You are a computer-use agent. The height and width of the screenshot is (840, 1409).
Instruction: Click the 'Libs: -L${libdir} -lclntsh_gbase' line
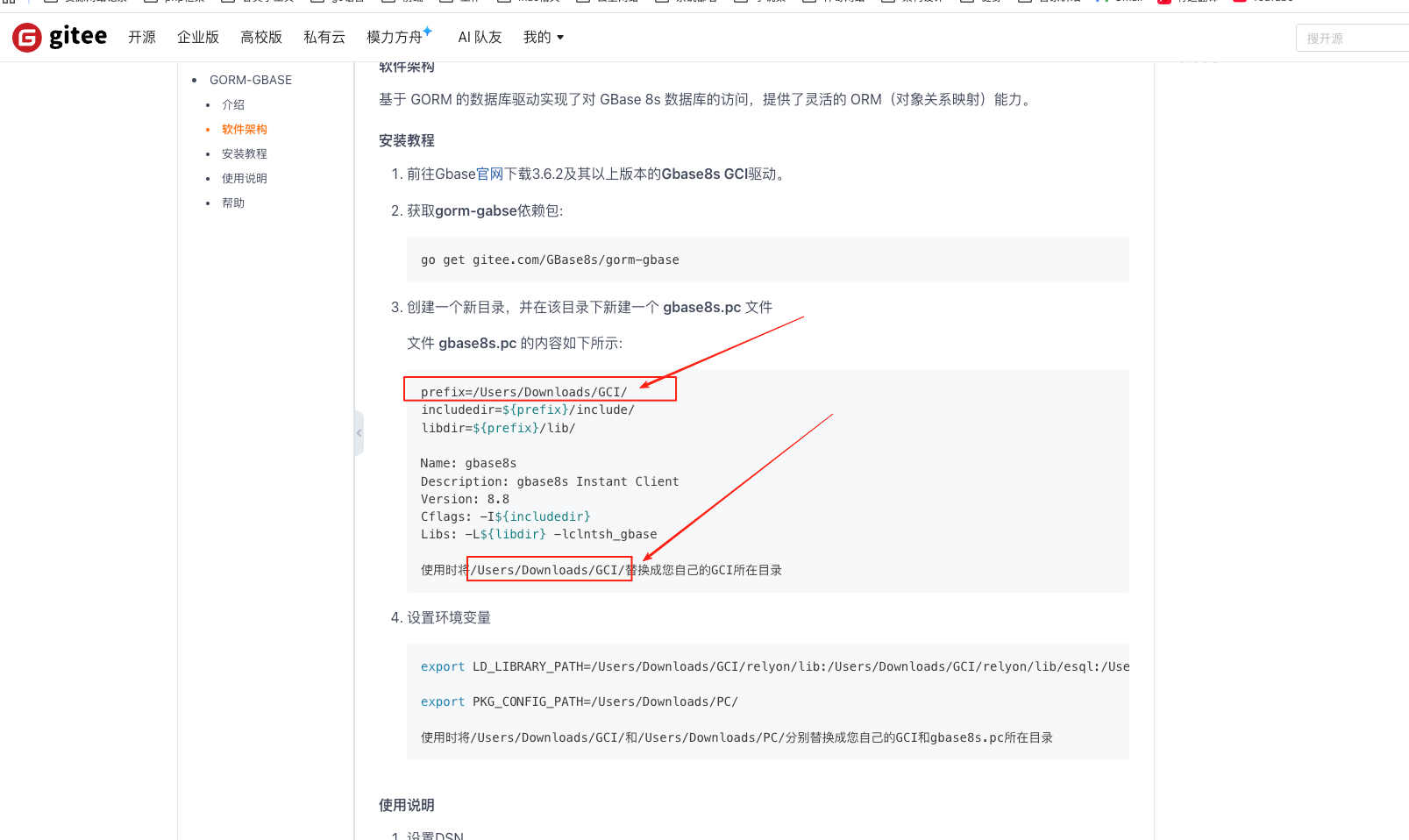539,534
